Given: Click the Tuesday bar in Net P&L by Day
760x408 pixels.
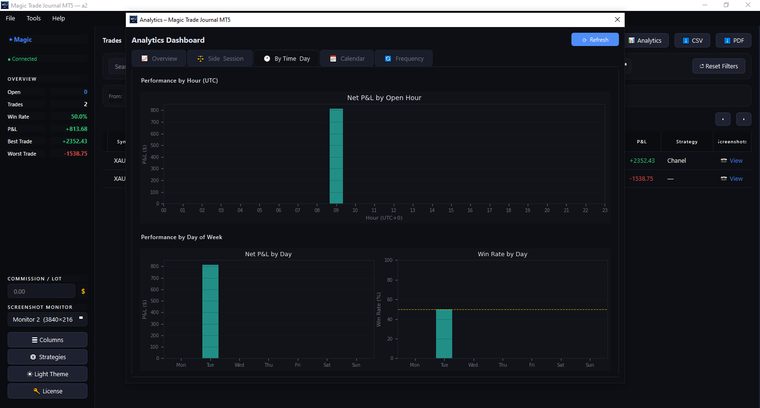Looking at the screenshot, I should click(x=210, y=312).
